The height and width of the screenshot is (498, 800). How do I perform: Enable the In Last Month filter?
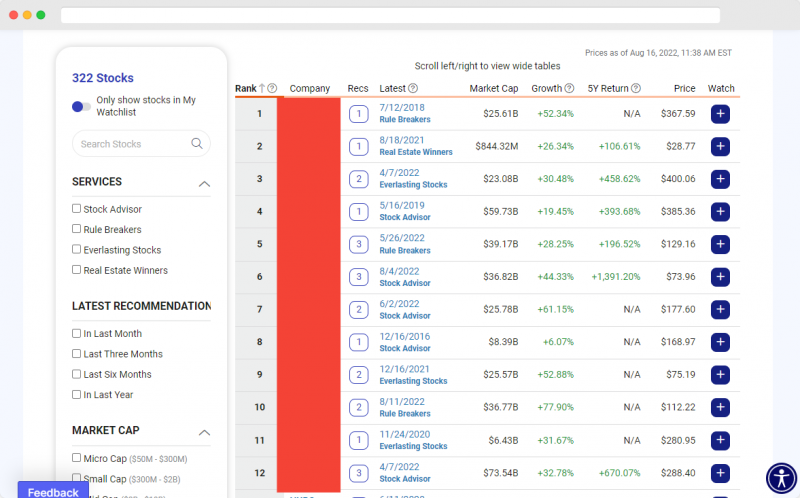pyautogui.click(x=77, y=333)
